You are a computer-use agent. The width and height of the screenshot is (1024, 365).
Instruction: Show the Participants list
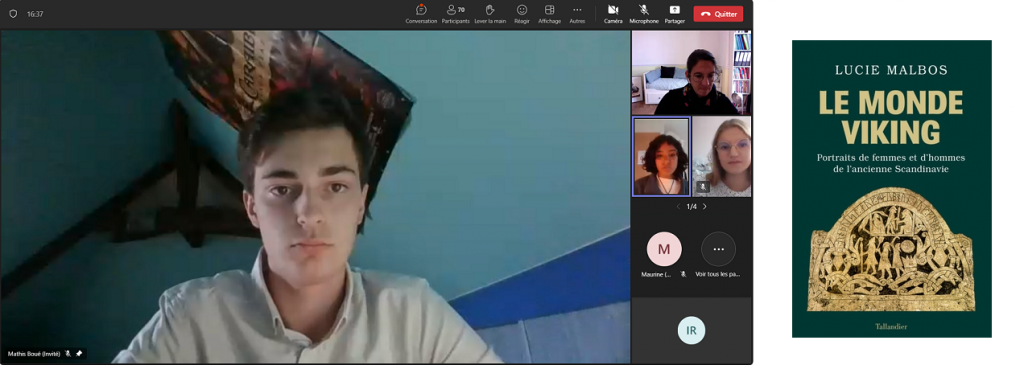click(455, 14)
